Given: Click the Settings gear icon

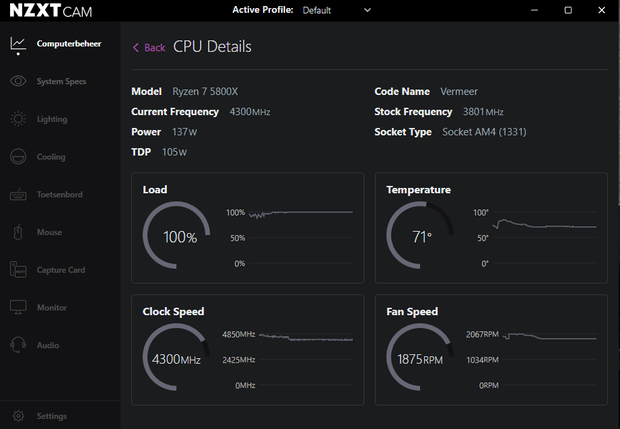Looking at the screenshot, I should click(18, 416).
